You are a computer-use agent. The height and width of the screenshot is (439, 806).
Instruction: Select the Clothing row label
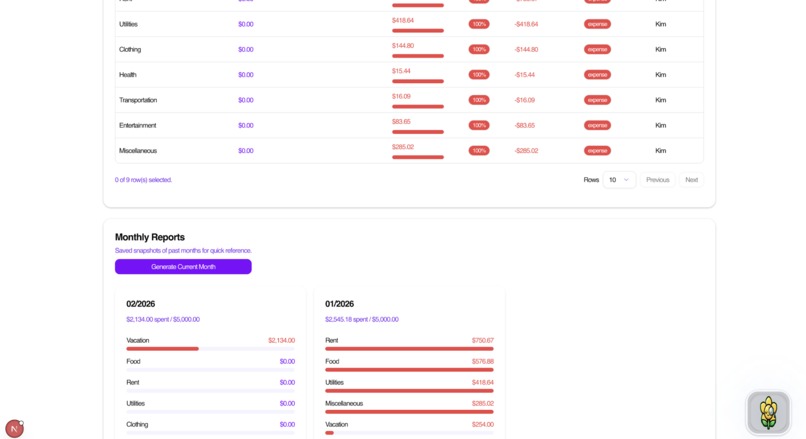(130, 49)
